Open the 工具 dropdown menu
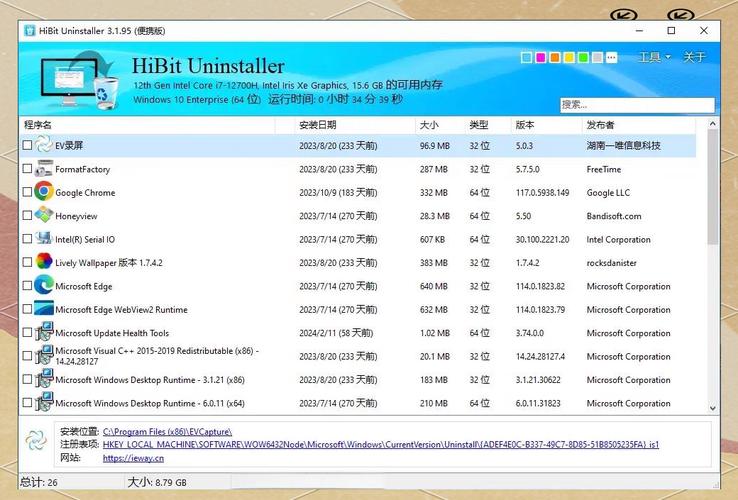This screenshot has height=500, width=738. point(654,57)
